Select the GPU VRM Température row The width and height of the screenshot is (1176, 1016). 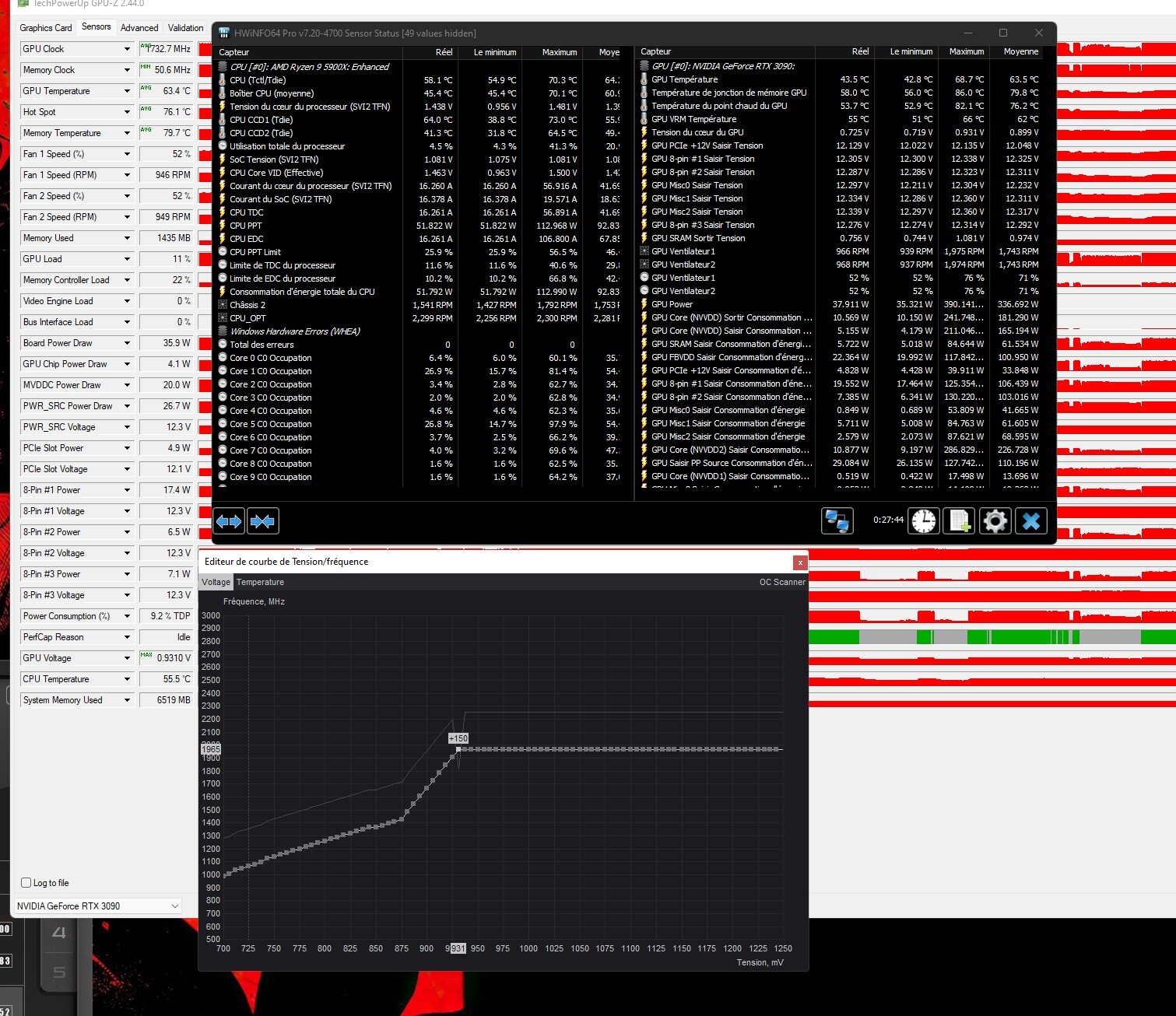(x=840, y=119)
